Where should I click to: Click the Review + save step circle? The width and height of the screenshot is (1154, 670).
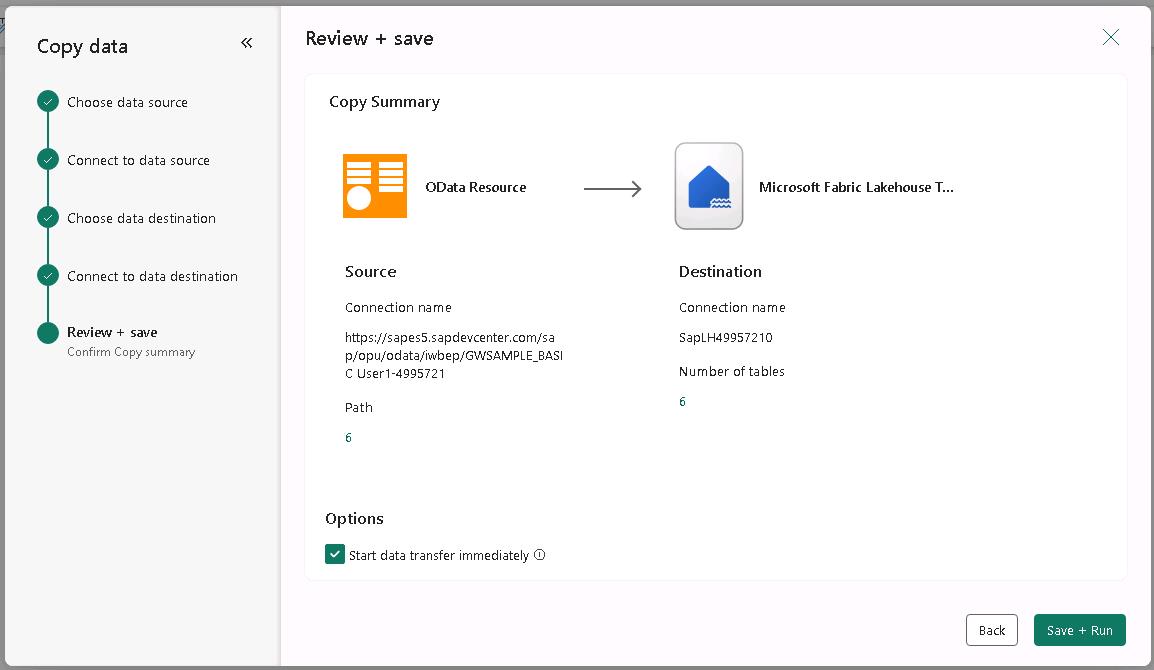48,333
